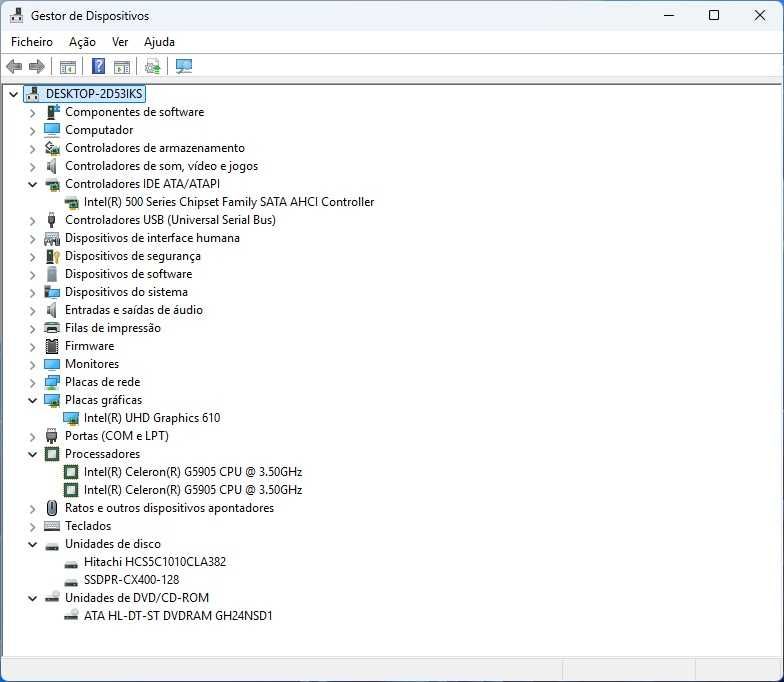Click the key icon of Dispositivos de segurança
This screenshot has width=784, height=682.
(52, 256)
